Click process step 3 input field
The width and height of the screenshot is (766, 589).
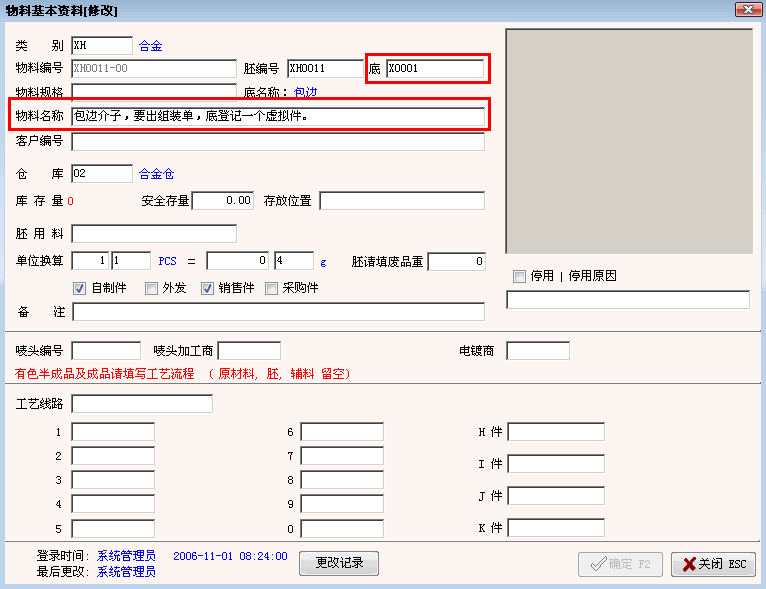pyautogui.click(x=113, y=480)
